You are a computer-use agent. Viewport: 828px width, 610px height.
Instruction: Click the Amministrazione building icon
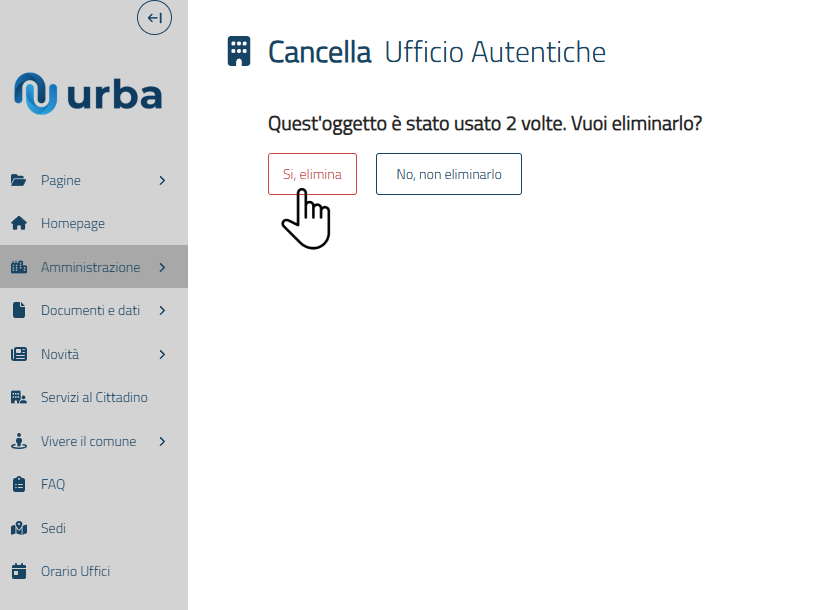pyautogui.click(x=18, y=268)
